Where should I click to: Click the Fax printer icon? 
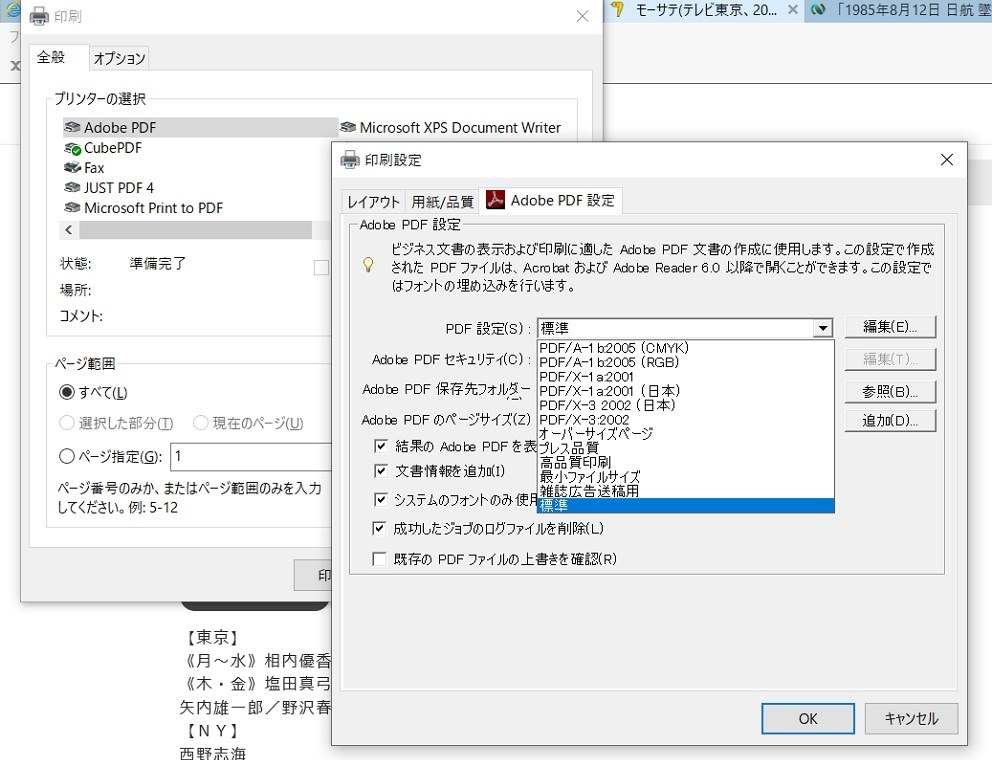[x=73, y=168]
